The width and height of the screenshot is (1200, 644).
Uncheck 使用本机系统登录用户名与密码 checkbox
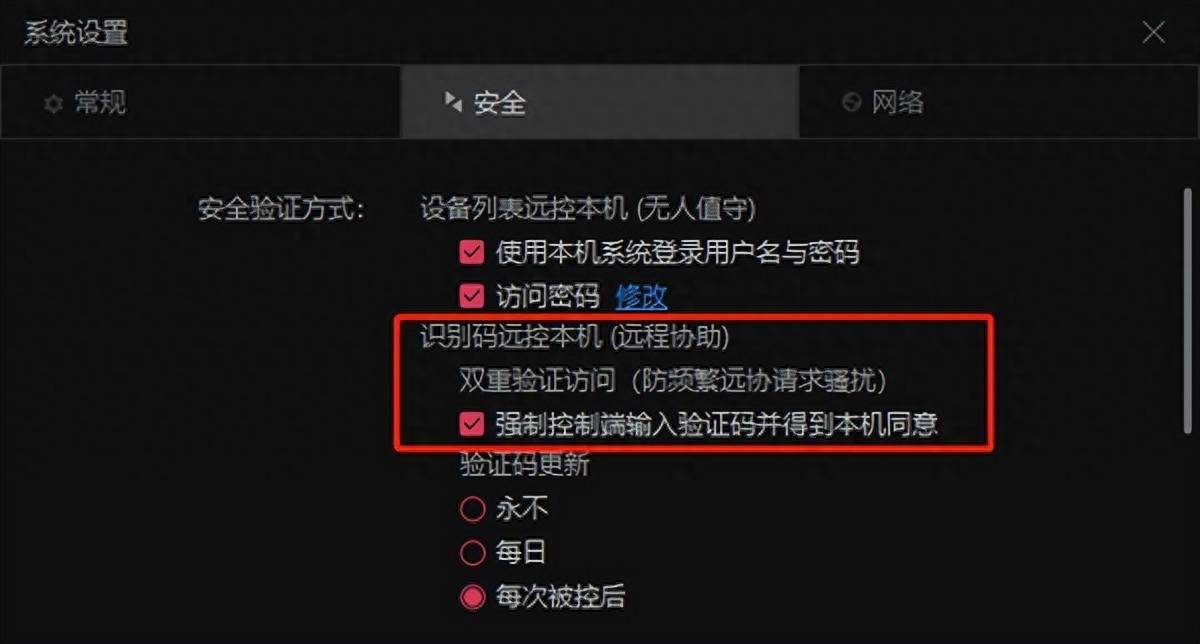tap(472, 251)
